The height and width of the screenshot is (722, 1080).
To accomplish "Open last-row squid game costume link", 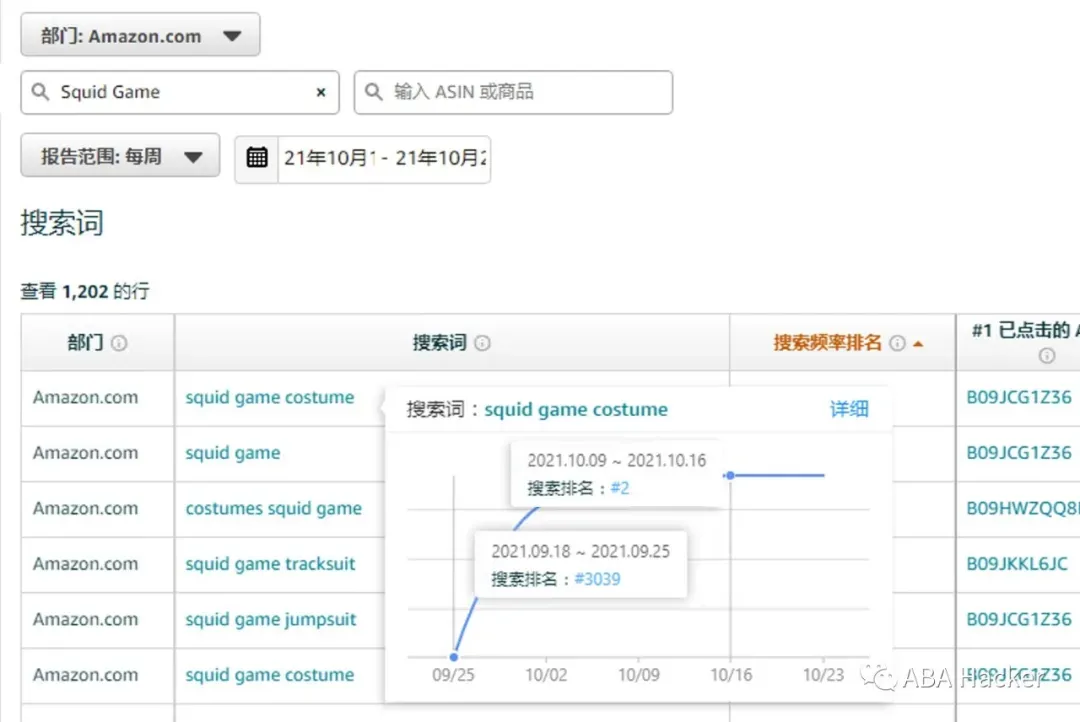I will click(270, 675).
